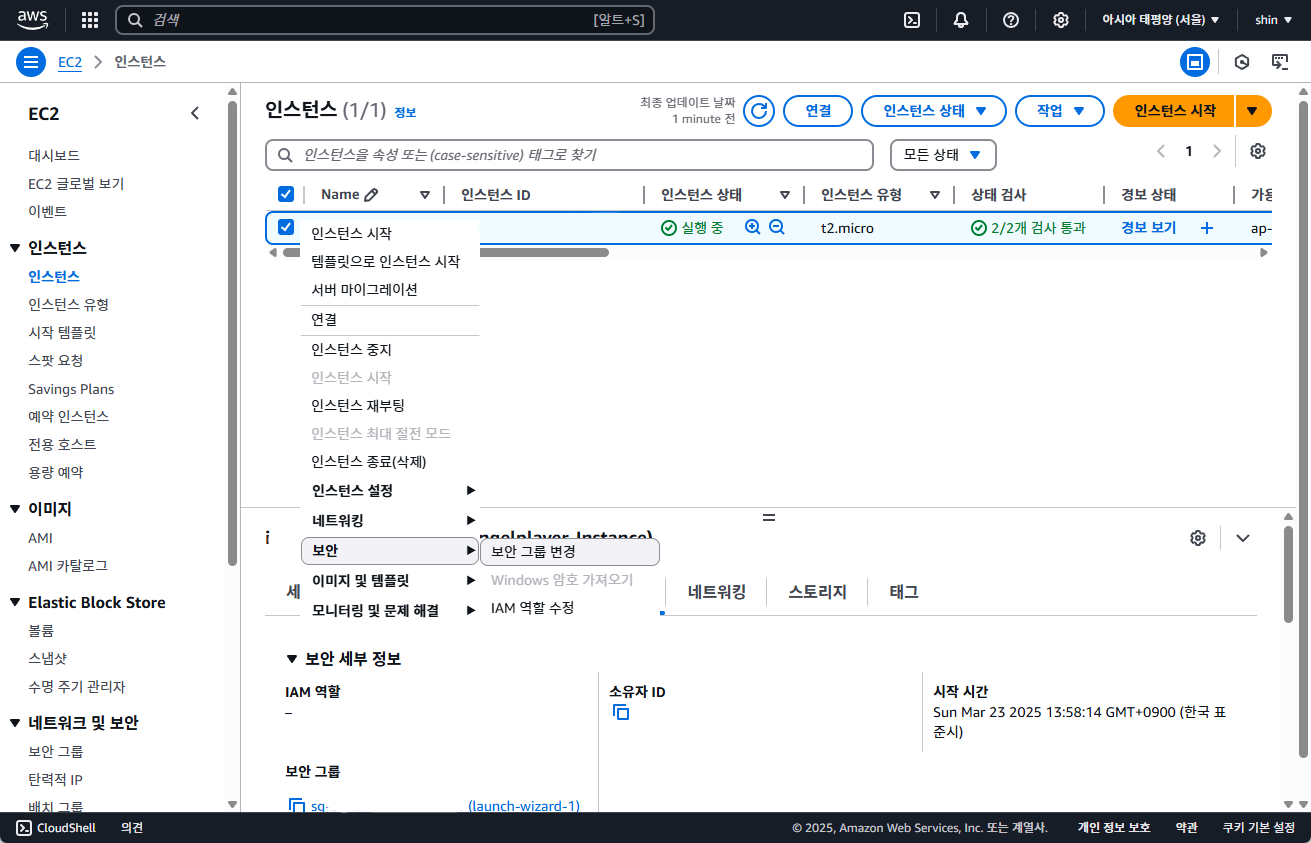Open the 작업 actions dropdown
1311x843 pixels.
1060,111
